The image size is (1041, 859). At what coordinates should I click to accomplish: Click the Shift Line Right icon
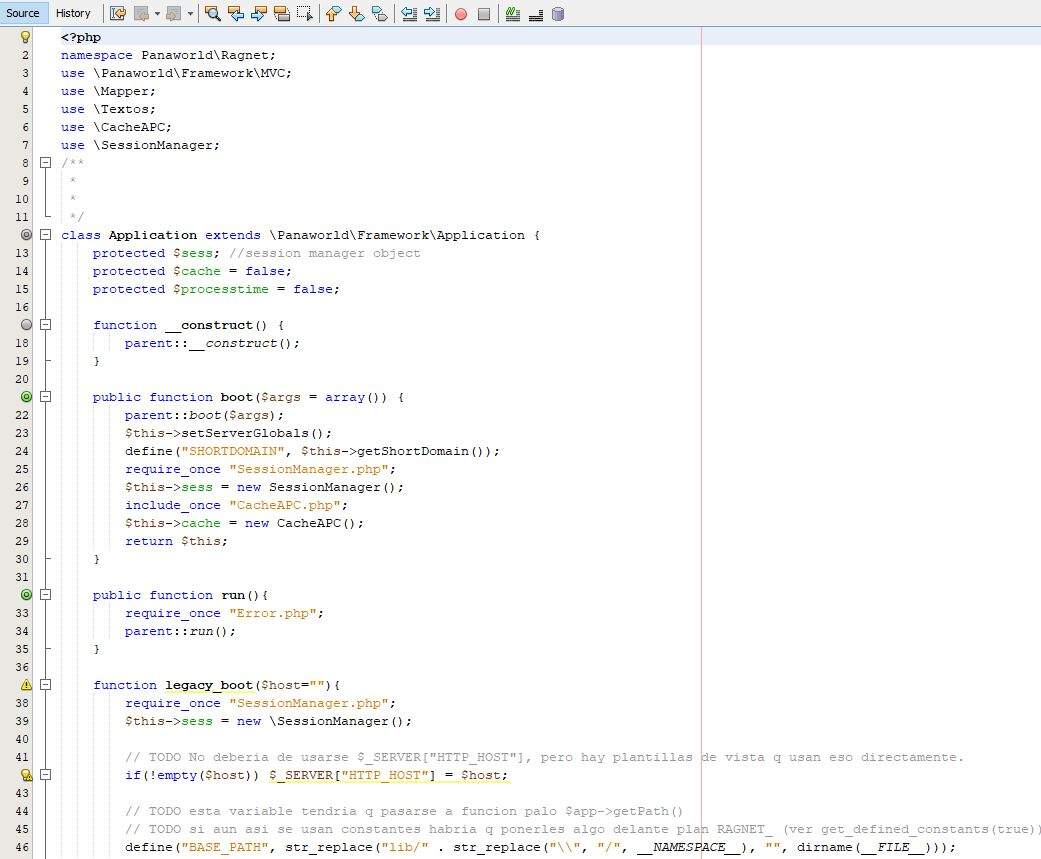click(432, 13)
